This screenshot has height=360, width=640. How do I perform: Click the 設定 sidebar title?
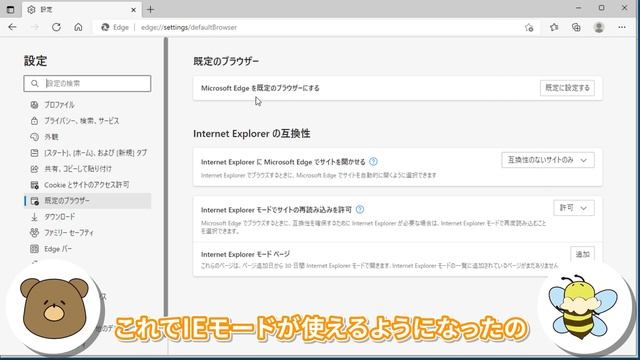tap(36, 61)
